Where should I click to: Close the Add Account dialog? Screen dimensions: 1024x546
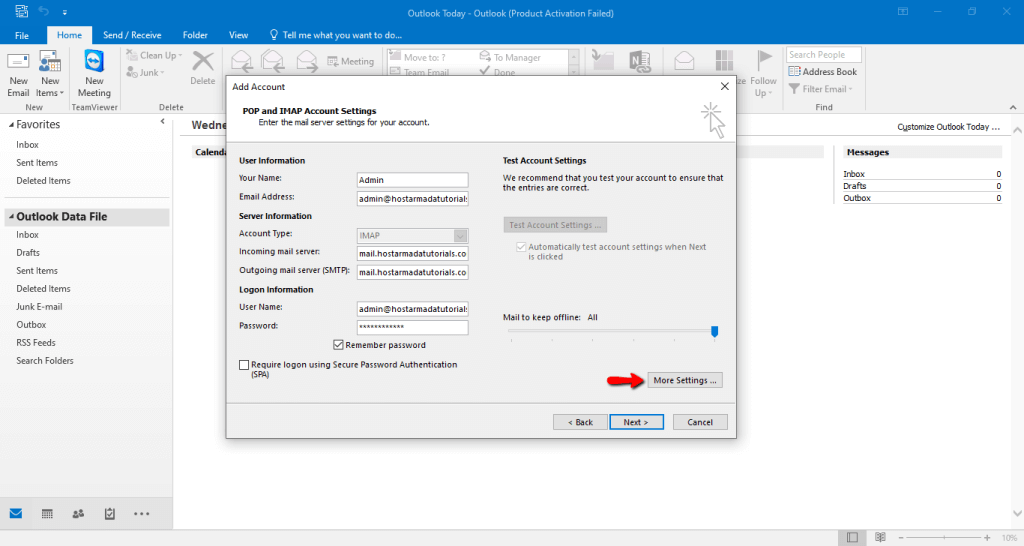click(724, 86)
